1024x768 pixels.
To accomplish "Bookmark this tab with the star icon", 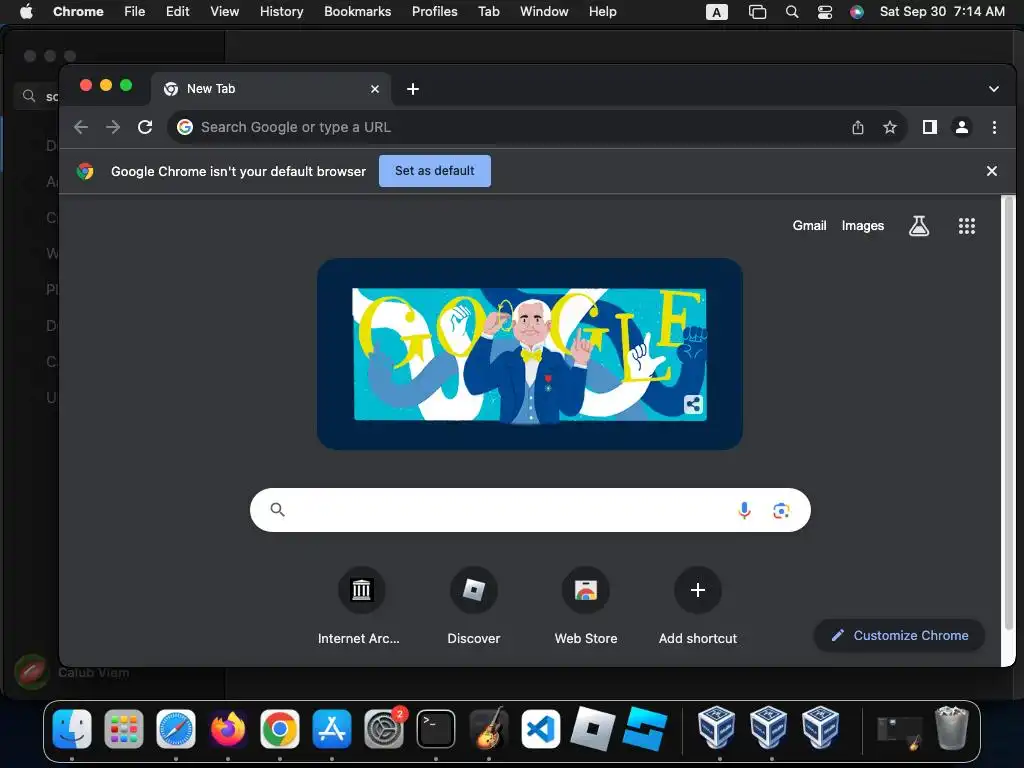I will click(889, 127).
